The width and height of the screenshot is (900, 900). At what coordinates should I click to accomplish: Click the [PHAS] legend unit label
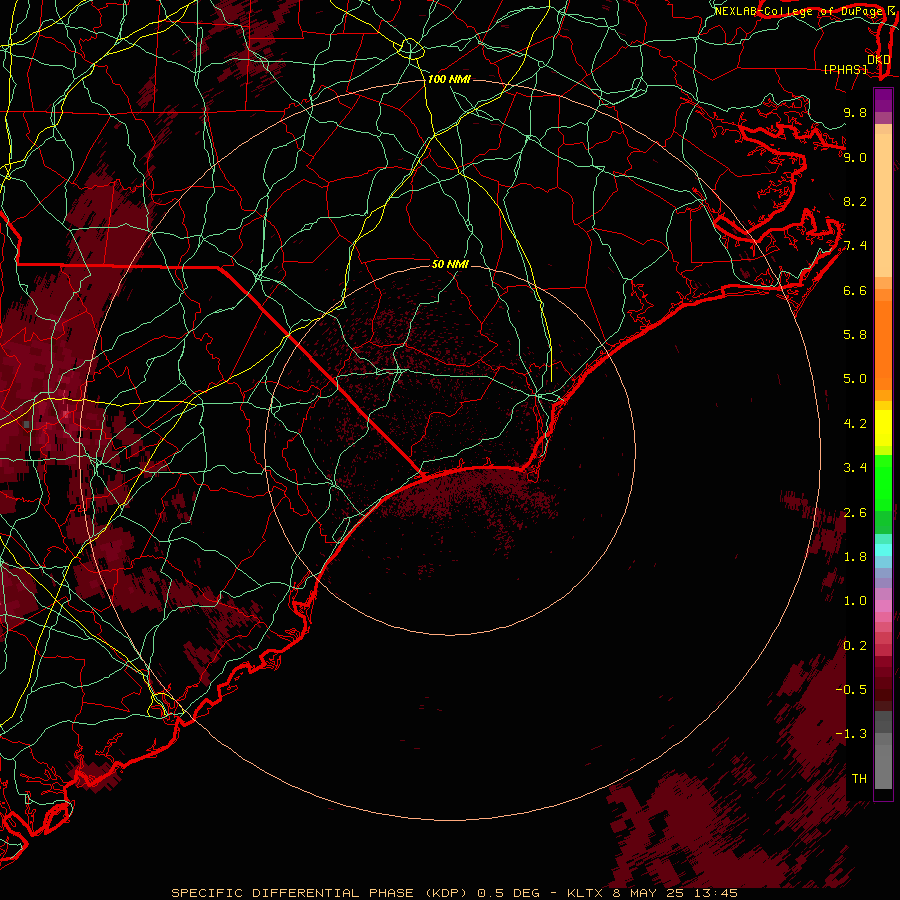[845, 69]
